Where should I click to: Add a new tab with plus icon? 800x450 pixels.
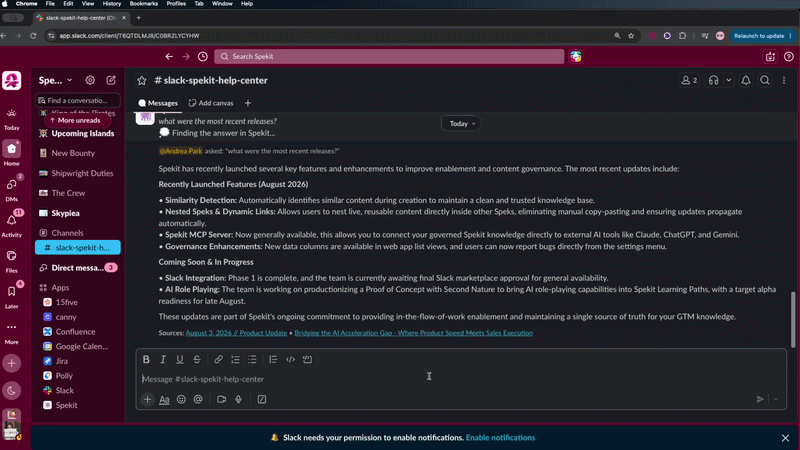248,103
